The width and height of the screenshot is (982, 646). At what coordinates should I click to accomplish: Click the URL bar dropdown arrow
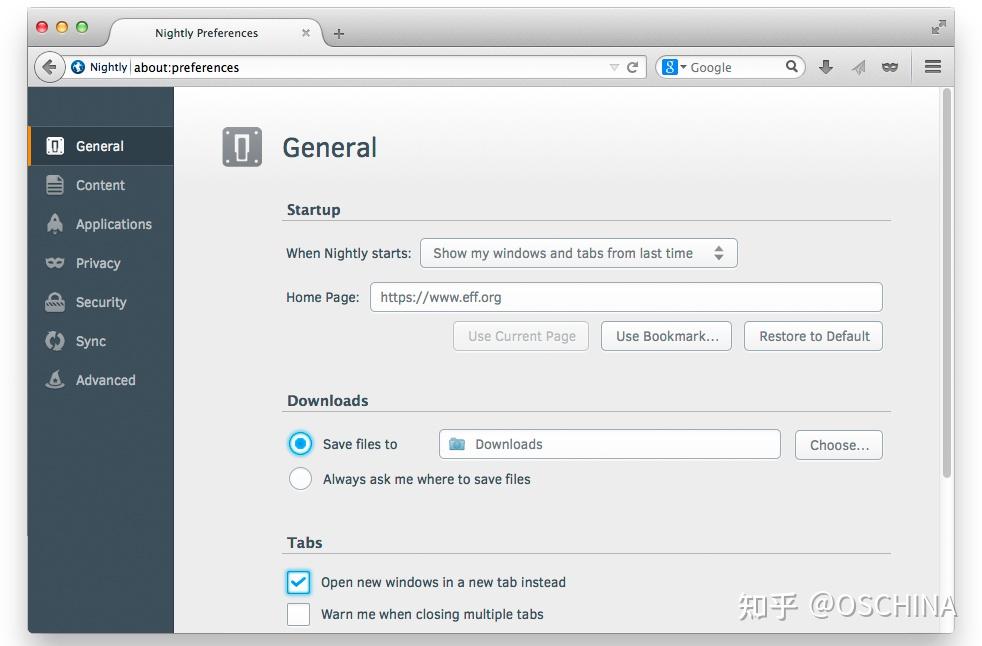616,67
